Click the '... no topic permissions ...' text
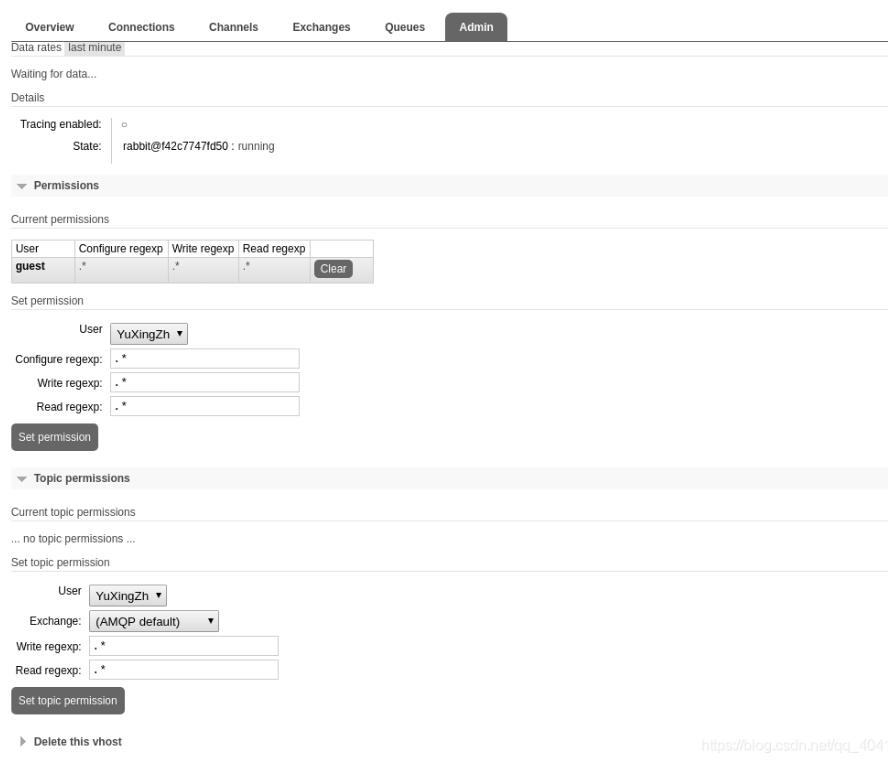 pos(73,539)
